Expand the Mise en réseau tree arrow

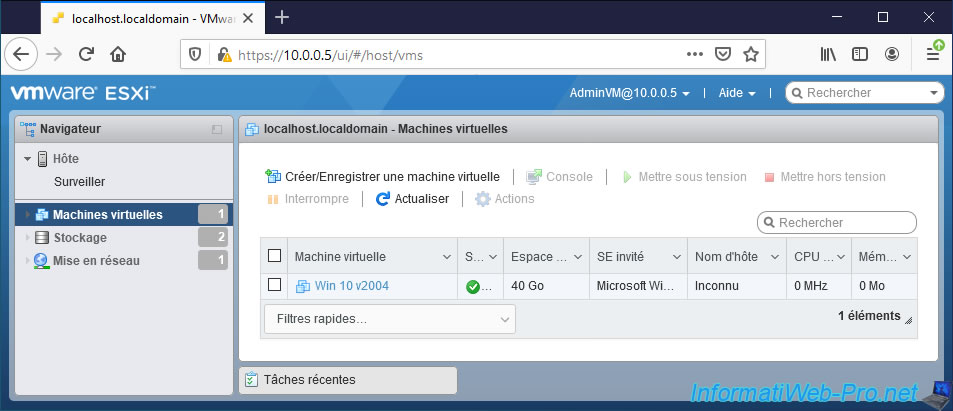pos(27,261)
